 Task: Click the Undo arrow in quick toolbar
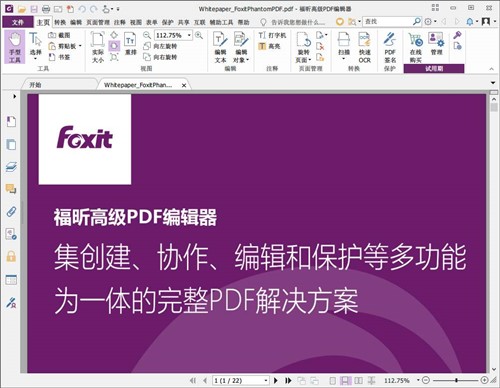pos(82,9)
